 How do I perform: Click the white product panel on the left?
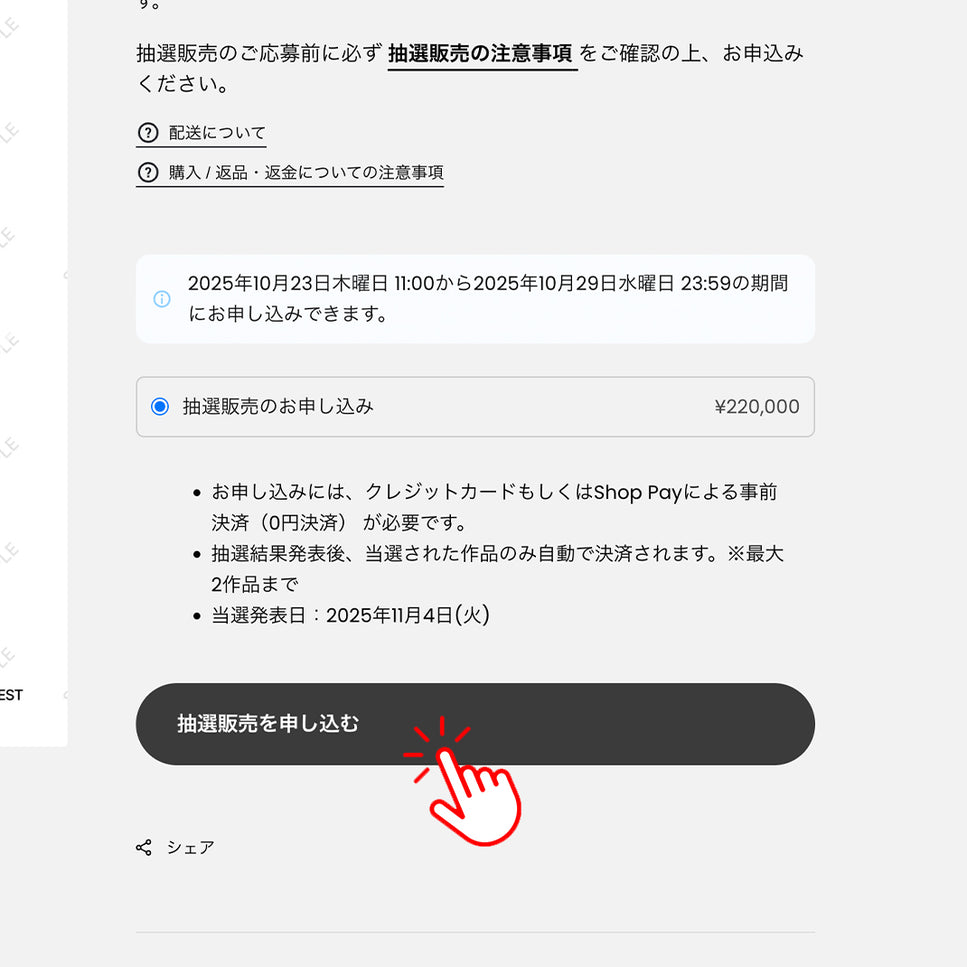click(33, 373)
